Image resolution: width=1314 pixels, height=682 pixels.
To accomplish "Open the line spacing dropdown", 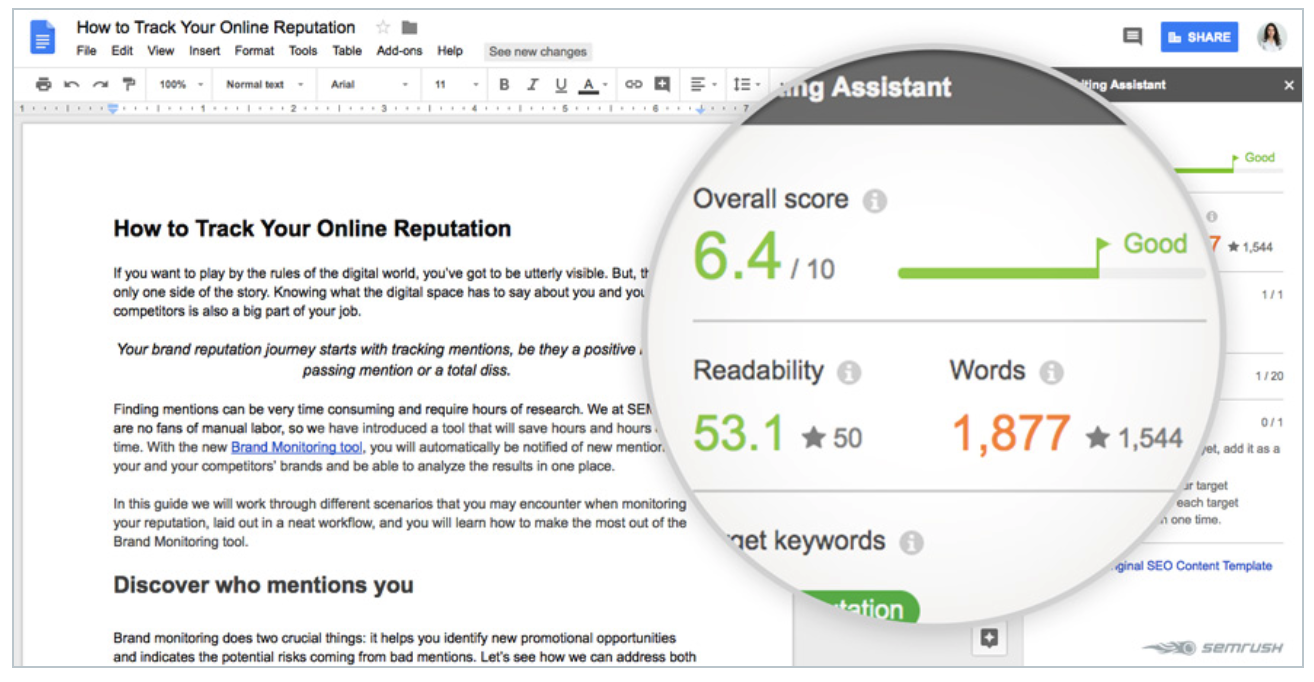I will 746,85.
